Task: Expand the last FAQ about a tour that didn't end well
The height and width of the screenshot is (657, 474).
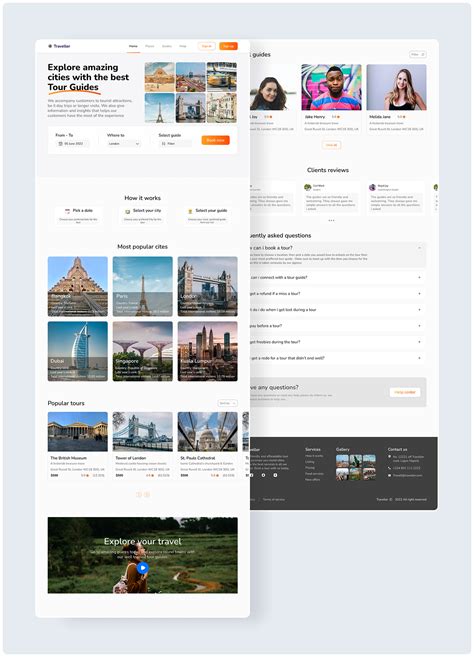Action: click(x=420, y=358)
